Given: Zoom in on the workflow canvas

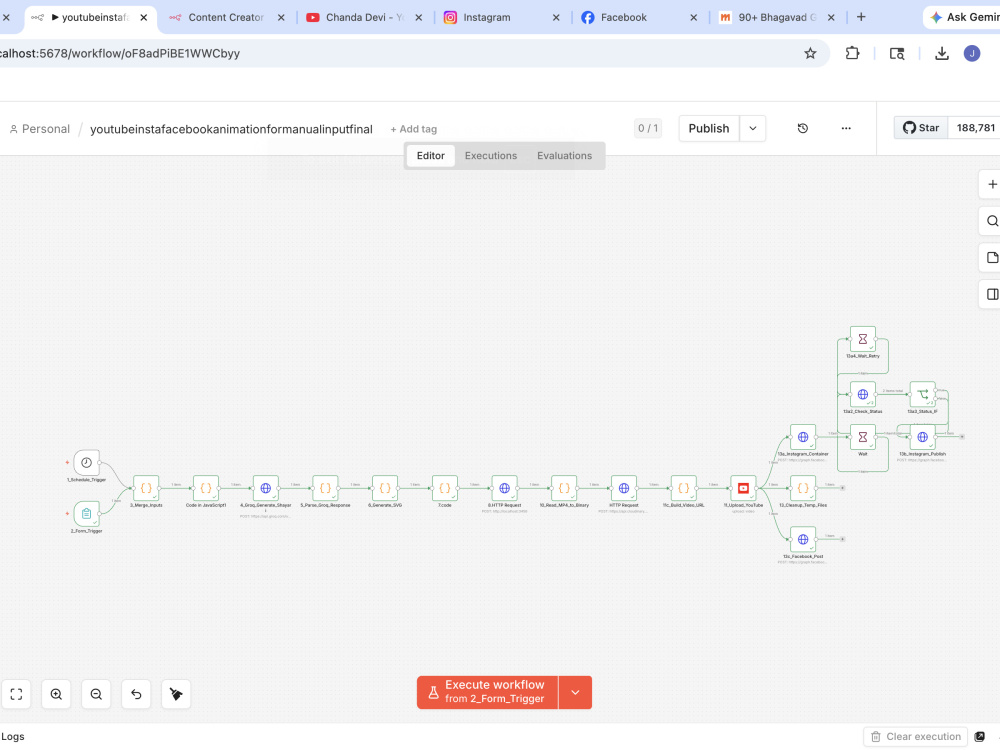Looking at the screenshot, I should [56, 694].
